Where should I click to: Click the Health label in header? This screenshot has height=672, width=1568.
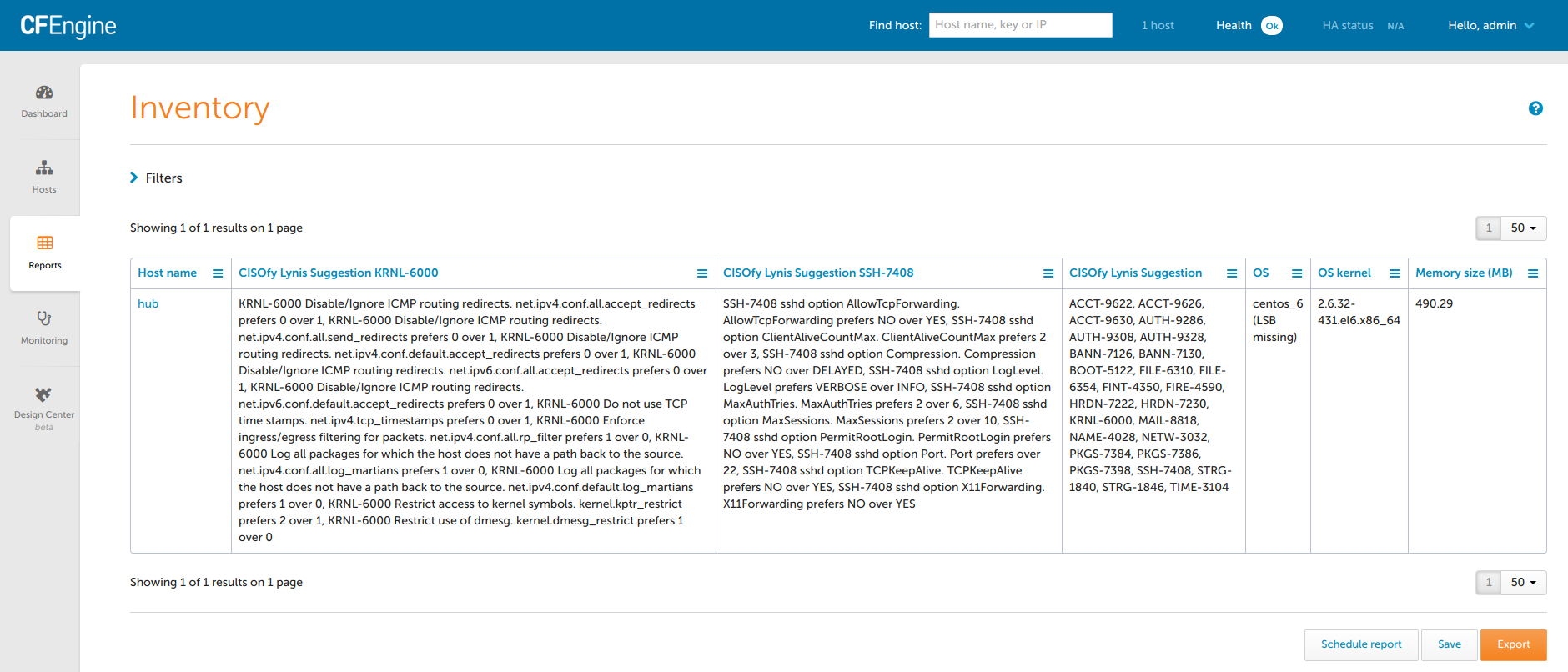(x=1234, y=26)
